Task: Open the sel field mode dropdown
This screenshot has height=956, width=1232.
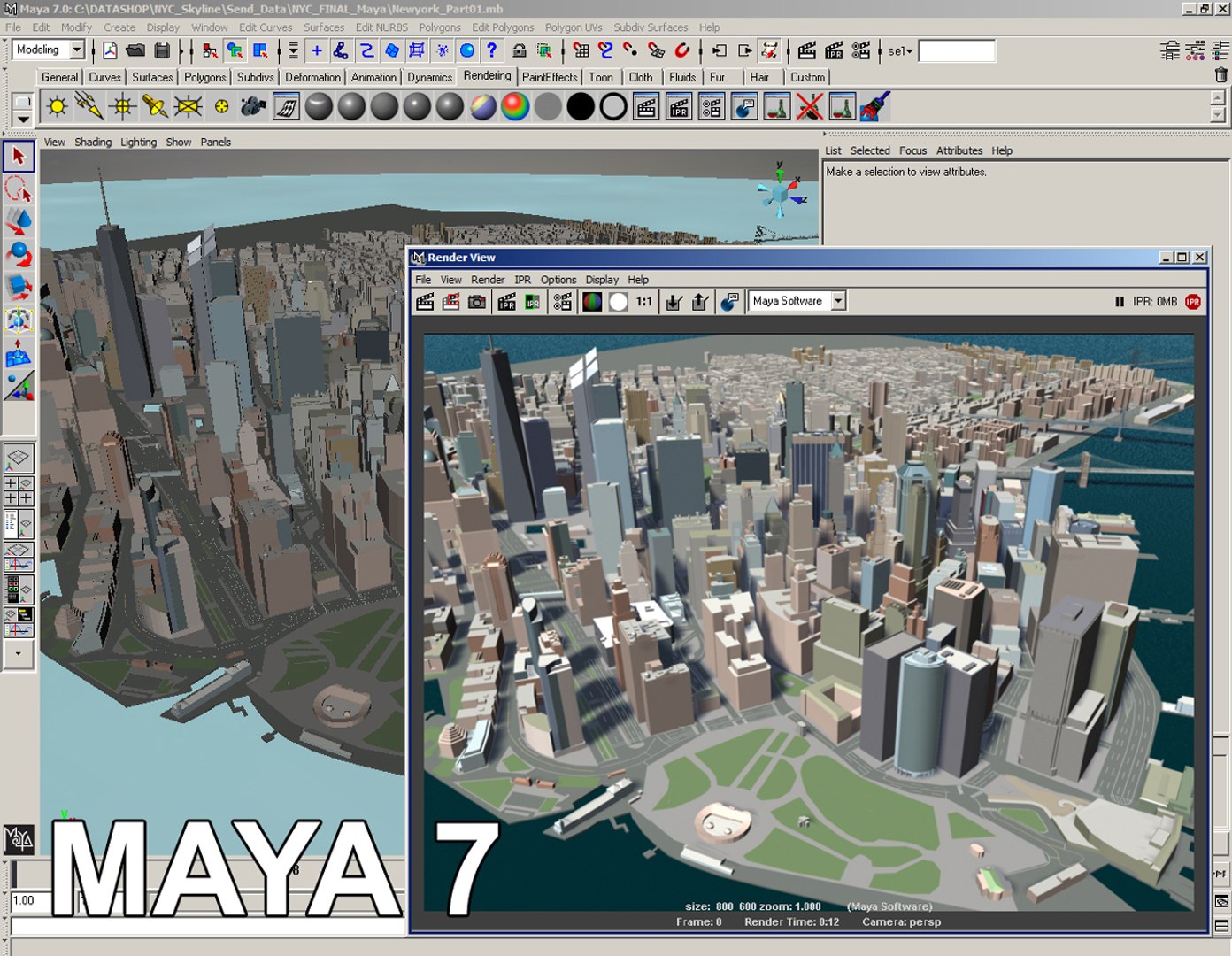Action: point(898,51)
